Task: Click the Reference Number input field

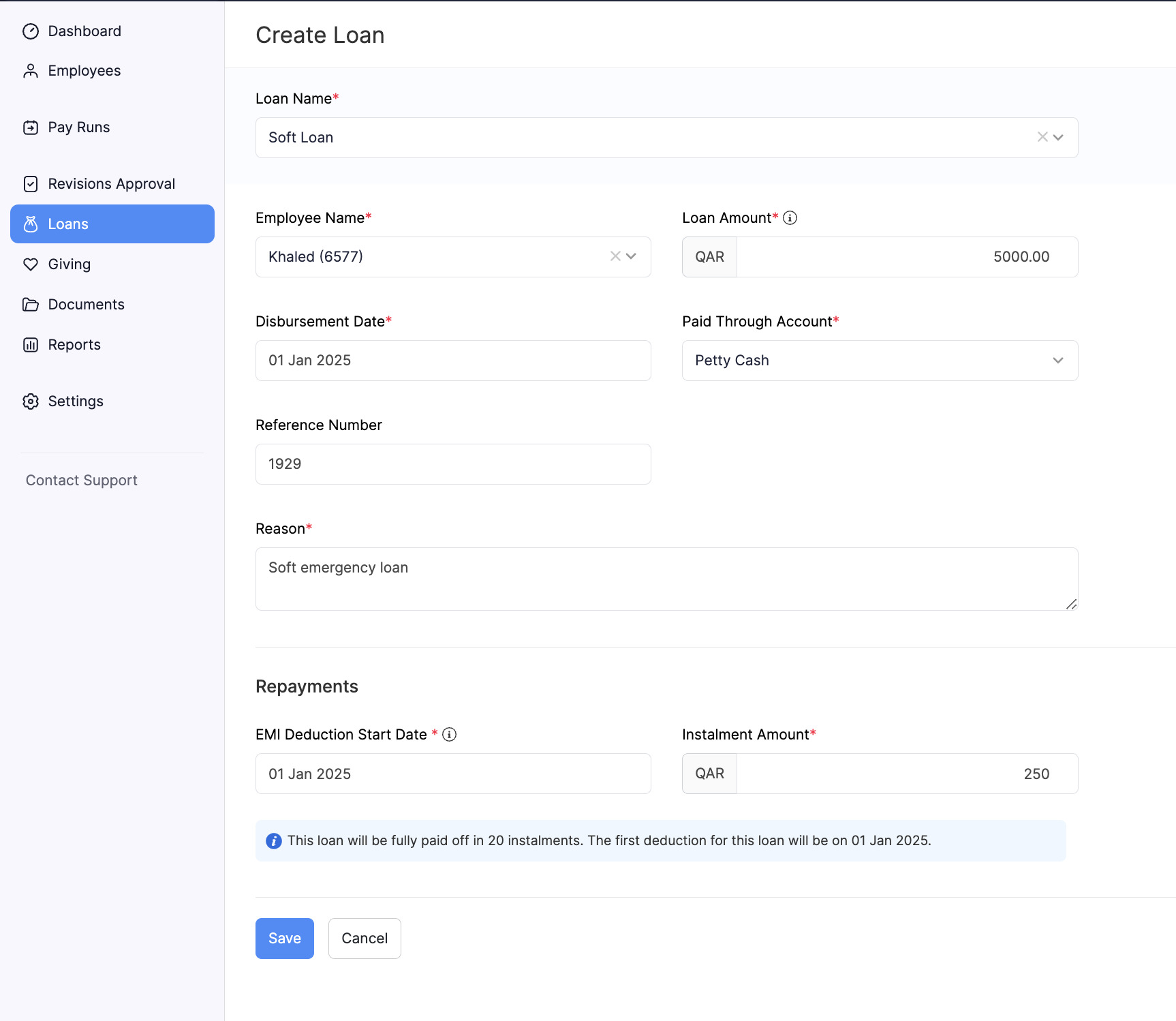Action: click(452, 464)
